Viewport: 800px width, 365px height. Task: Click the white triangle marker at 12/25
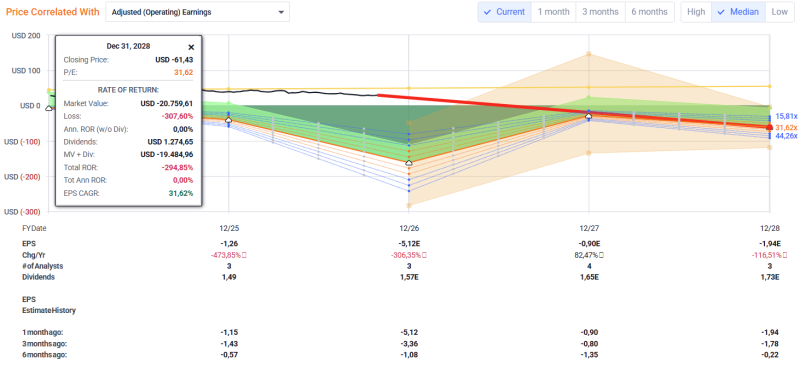[x=229, y=119]
